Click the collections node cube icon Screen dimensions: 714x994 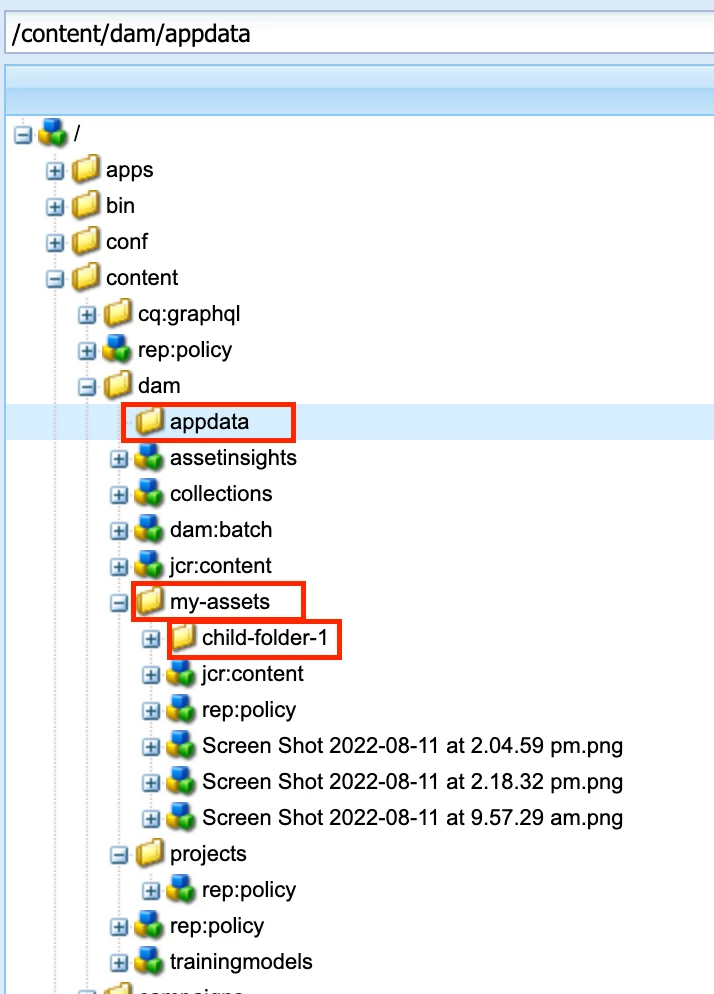pos(150,493)
